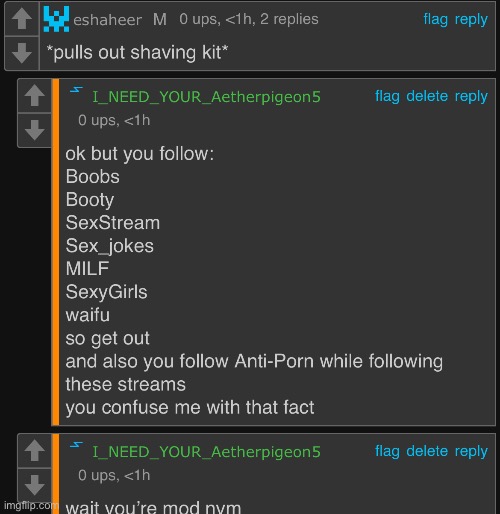Click the blue user icon on the first reply
This screenshot has height=514, width=500.
pos(76,90)
